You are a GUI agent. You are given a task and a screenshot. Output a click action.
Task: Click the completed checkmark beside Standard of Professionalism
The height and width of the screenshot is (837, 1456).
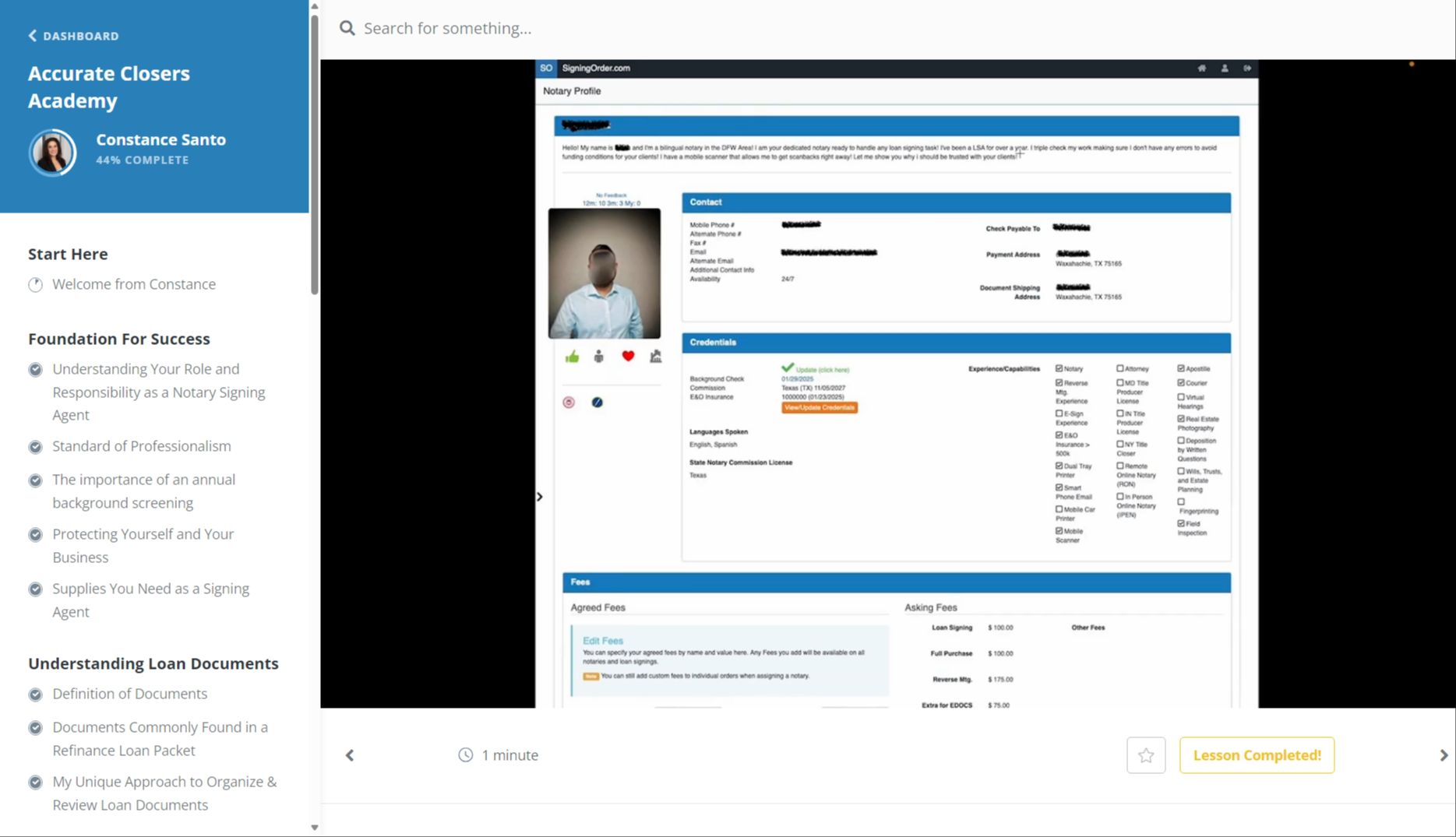click(35, 447)
